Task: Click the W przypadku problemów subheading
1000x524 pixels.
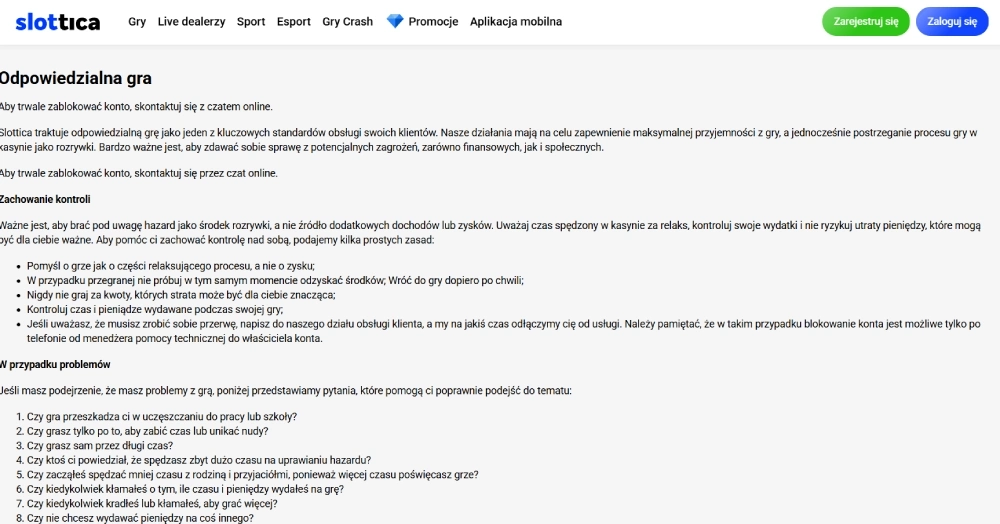Action: click(x=55, y=365)
